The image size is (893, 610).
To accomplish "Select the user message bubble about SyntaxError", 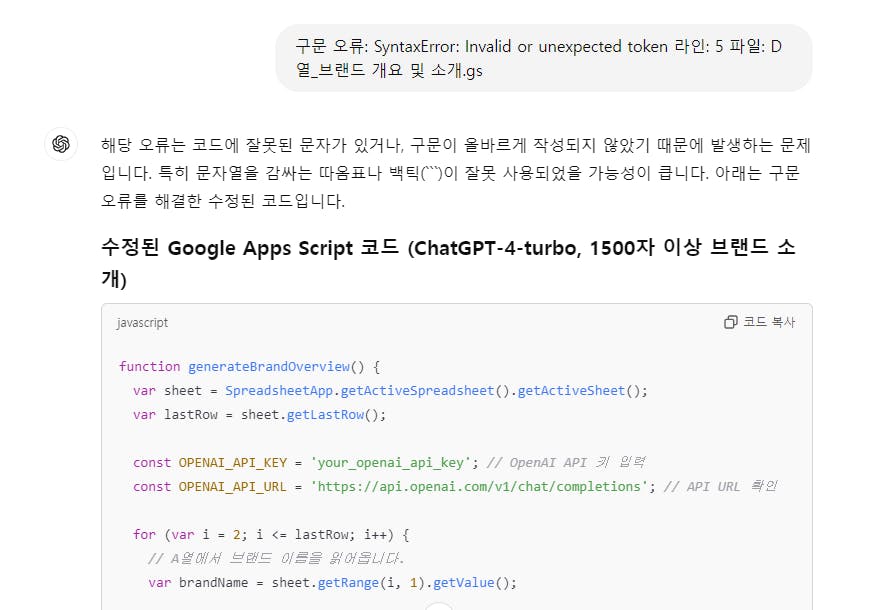I will click(544, 58).
